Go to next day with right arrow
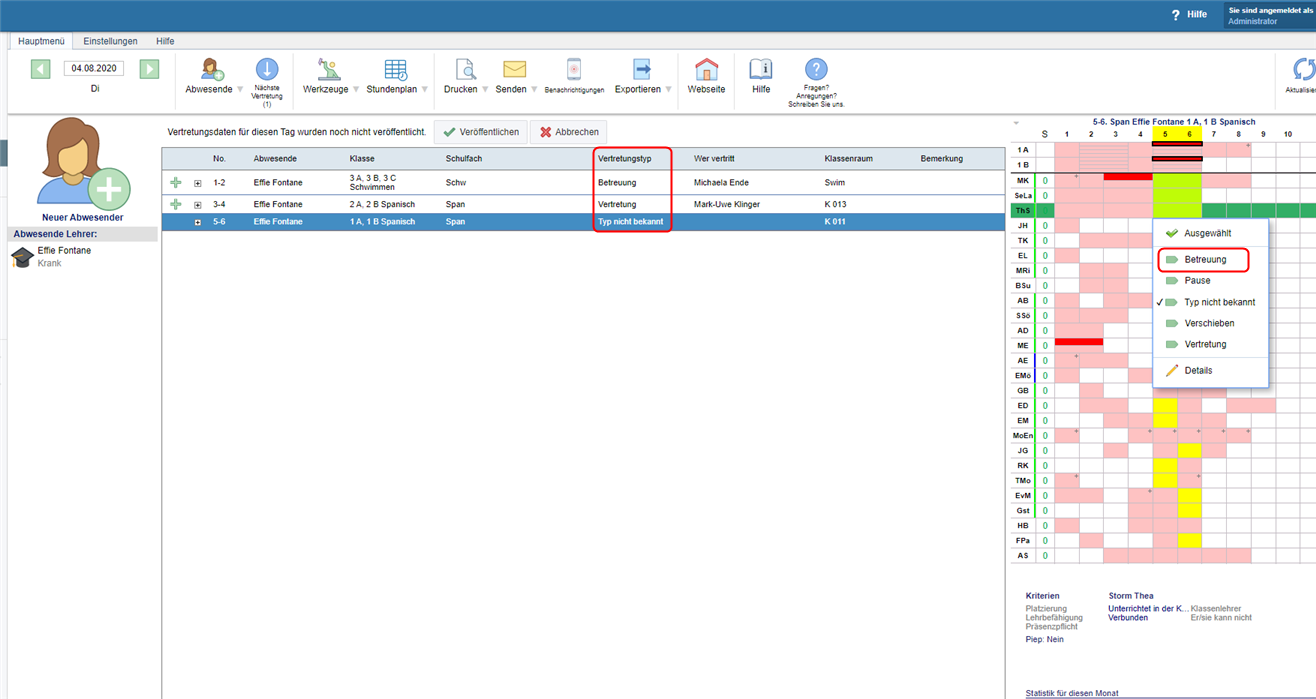The width and height of the screenshot is (1316, 699). click(149, 69)
